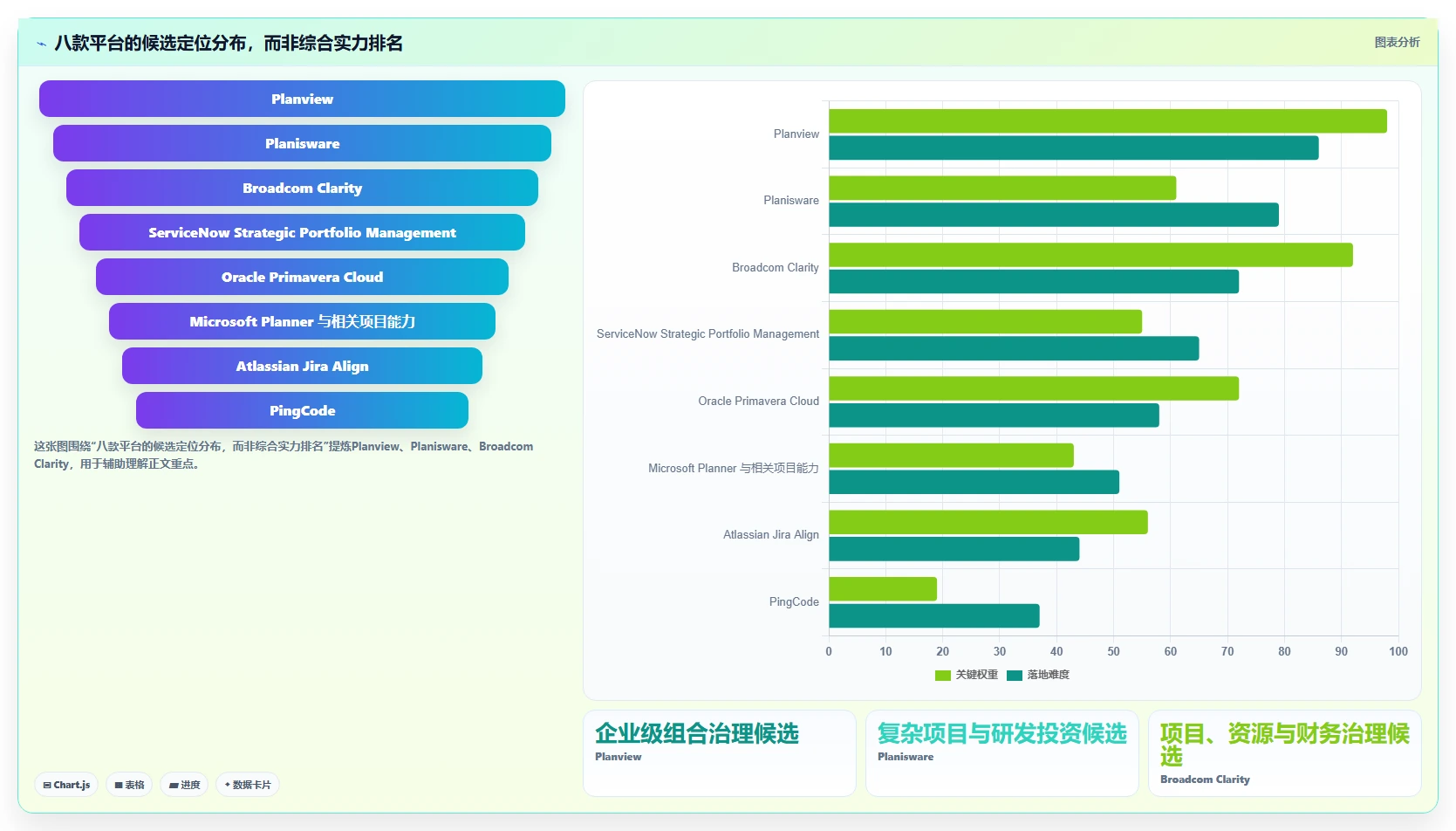This screenshot has width=1456, height=831.
Task: Click the x-axis tick label 100
Action: point(1398,651)
